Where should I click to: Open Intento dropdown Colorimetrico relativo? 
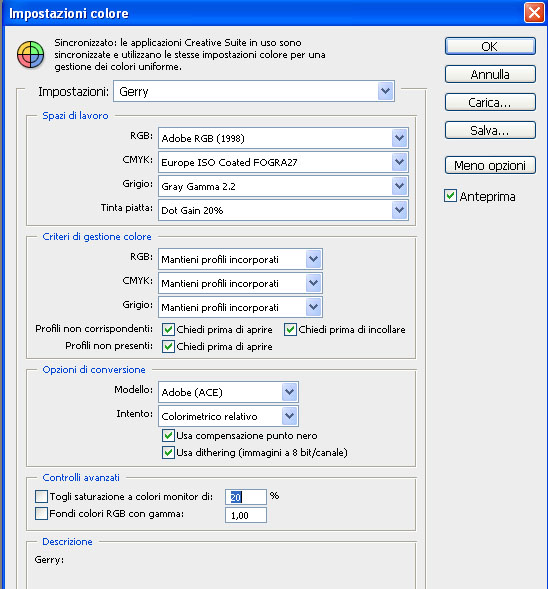click(228, 416)
